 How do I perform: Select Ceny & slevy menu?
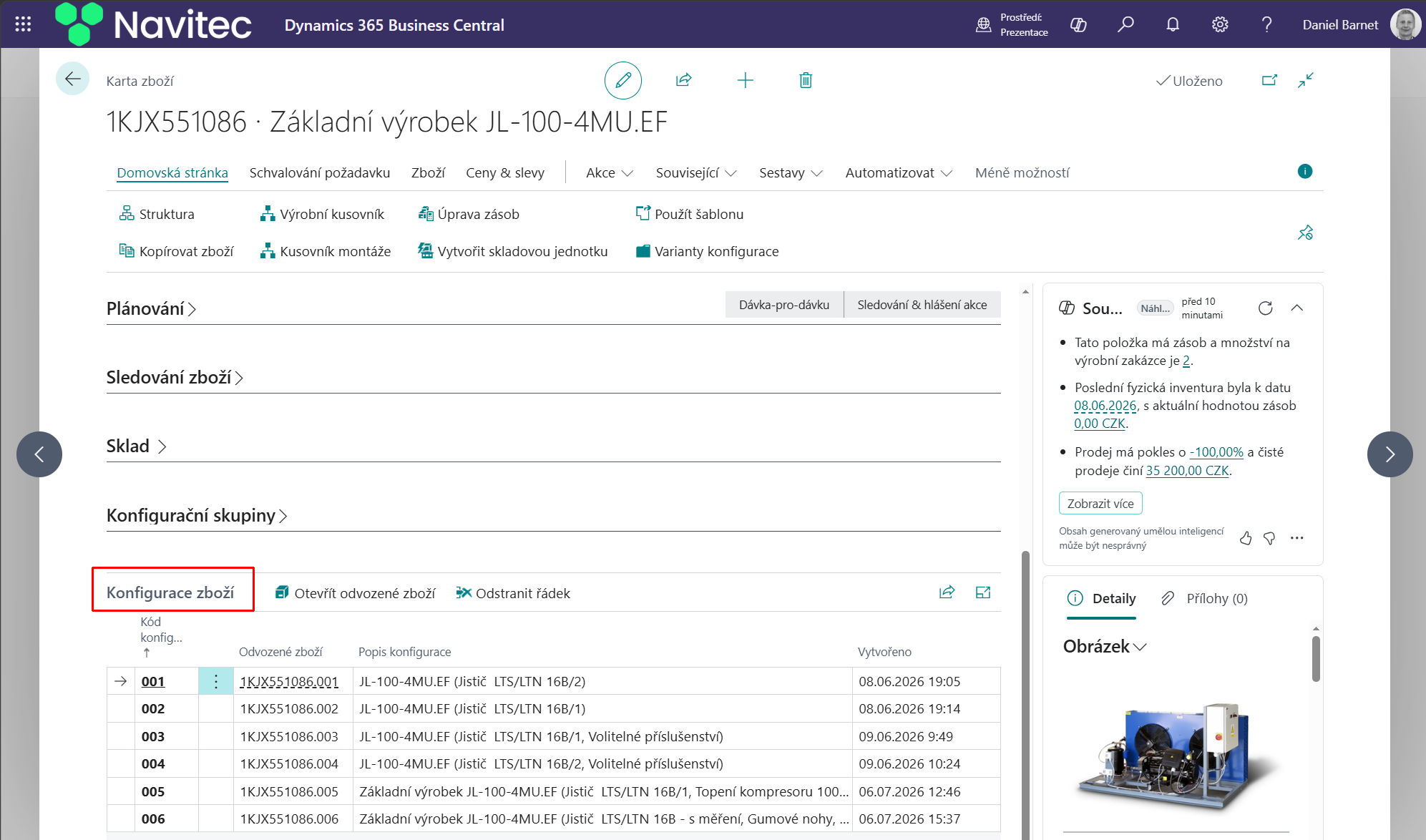505,172
